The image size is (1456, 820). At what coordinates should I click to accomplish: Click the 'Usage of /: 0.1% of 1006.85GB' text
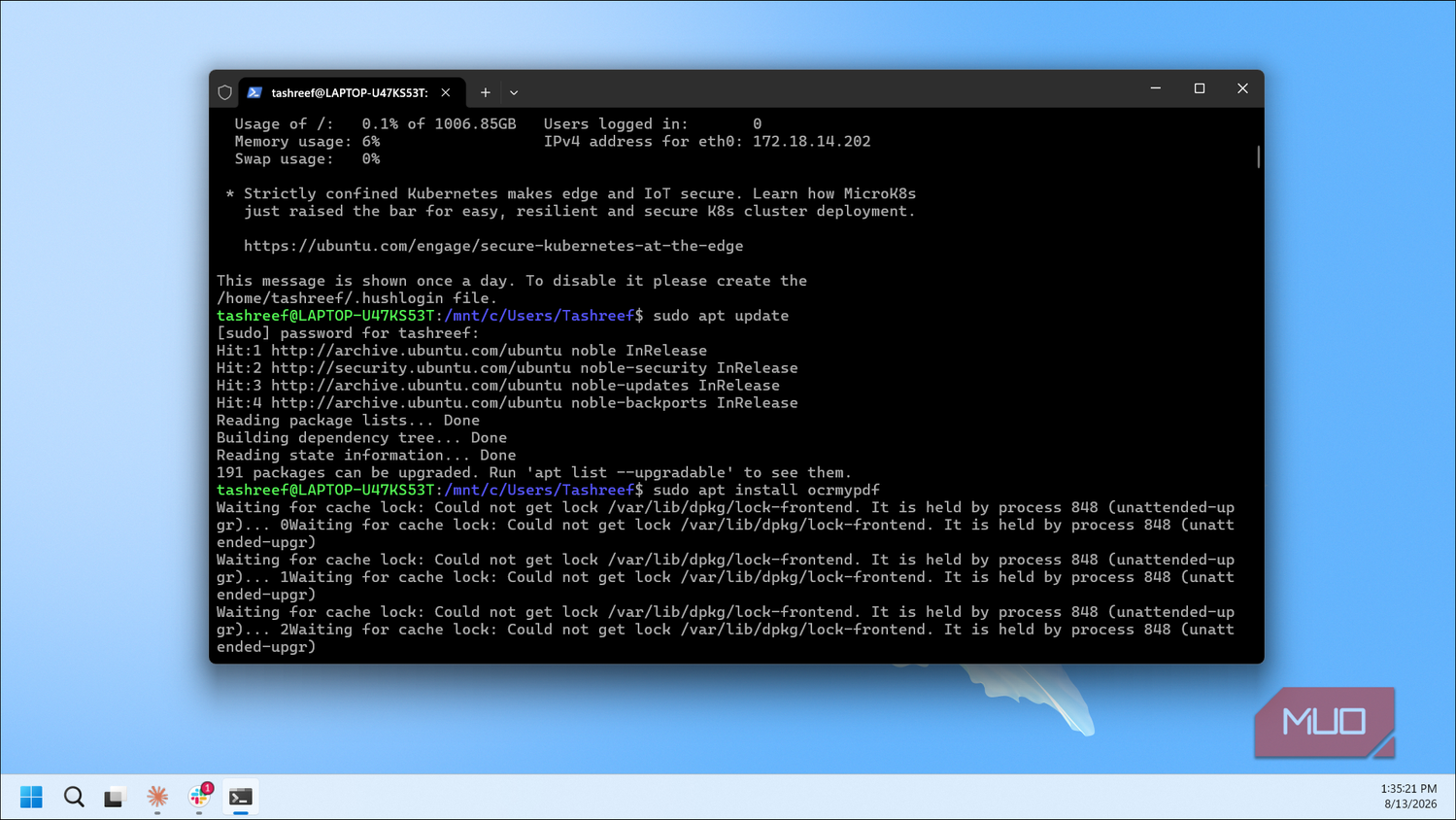375,124
